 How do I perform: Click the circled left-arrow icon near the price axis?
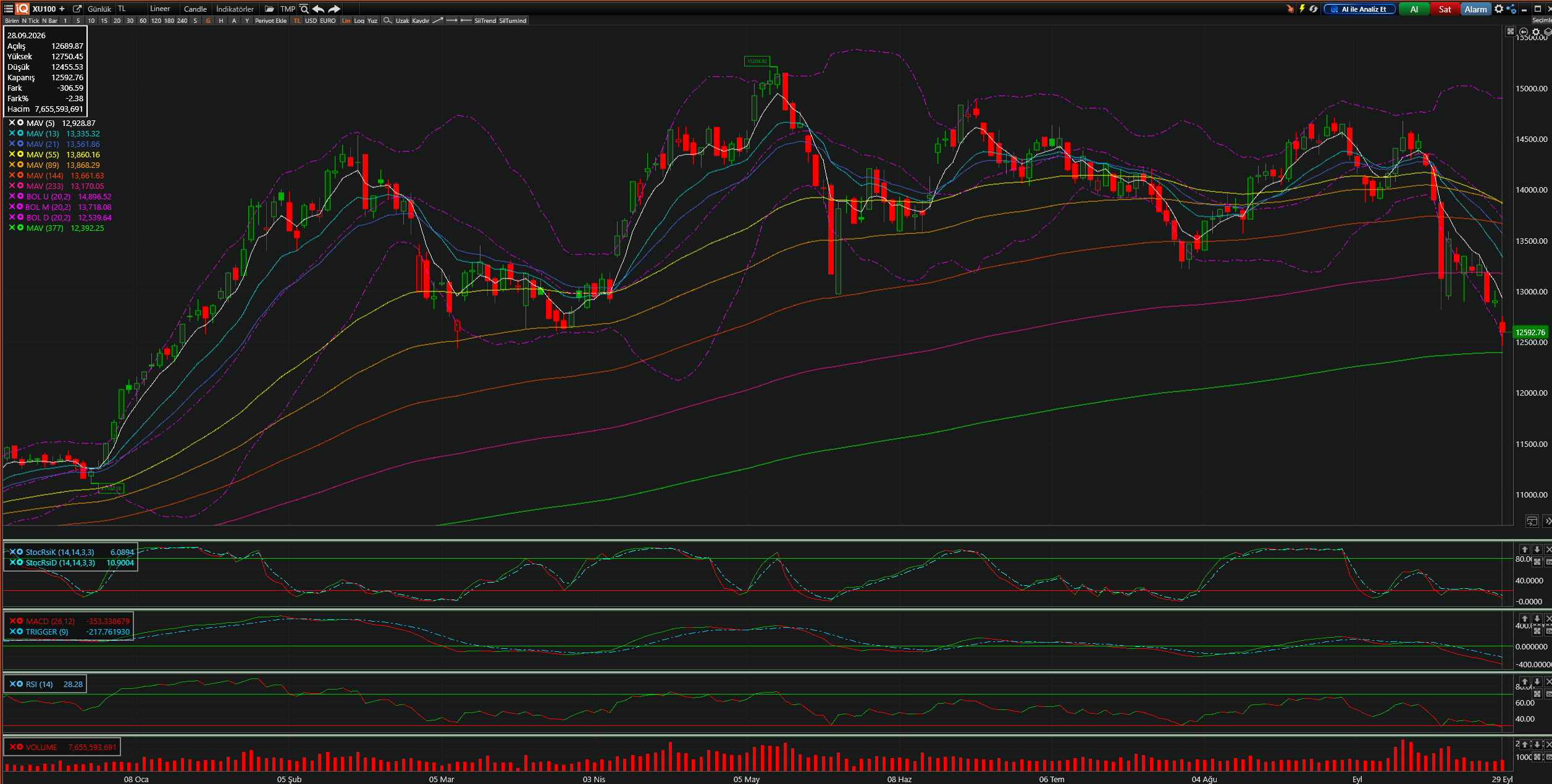click(1524, 31)
